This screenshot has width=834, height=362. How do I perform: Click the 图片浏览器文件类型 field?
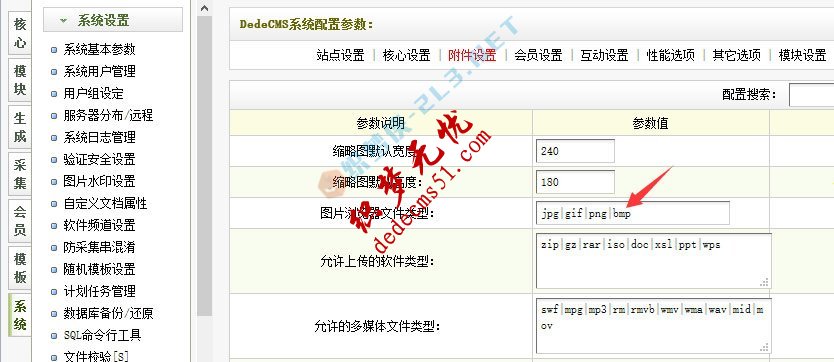pos(632,213)
